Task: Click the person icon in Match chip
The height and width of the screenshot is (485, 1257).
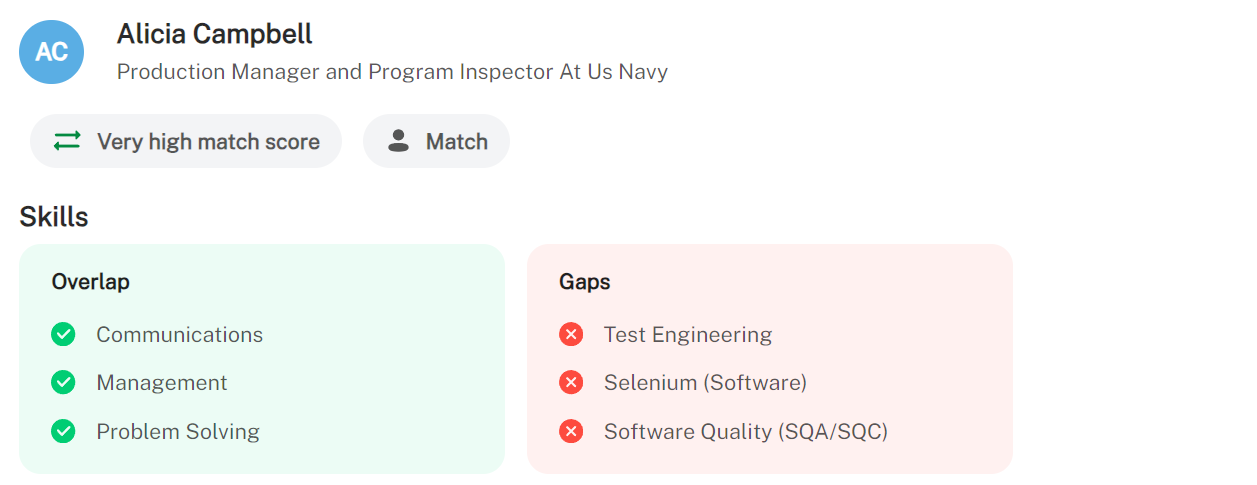Action: pos(399,141)
